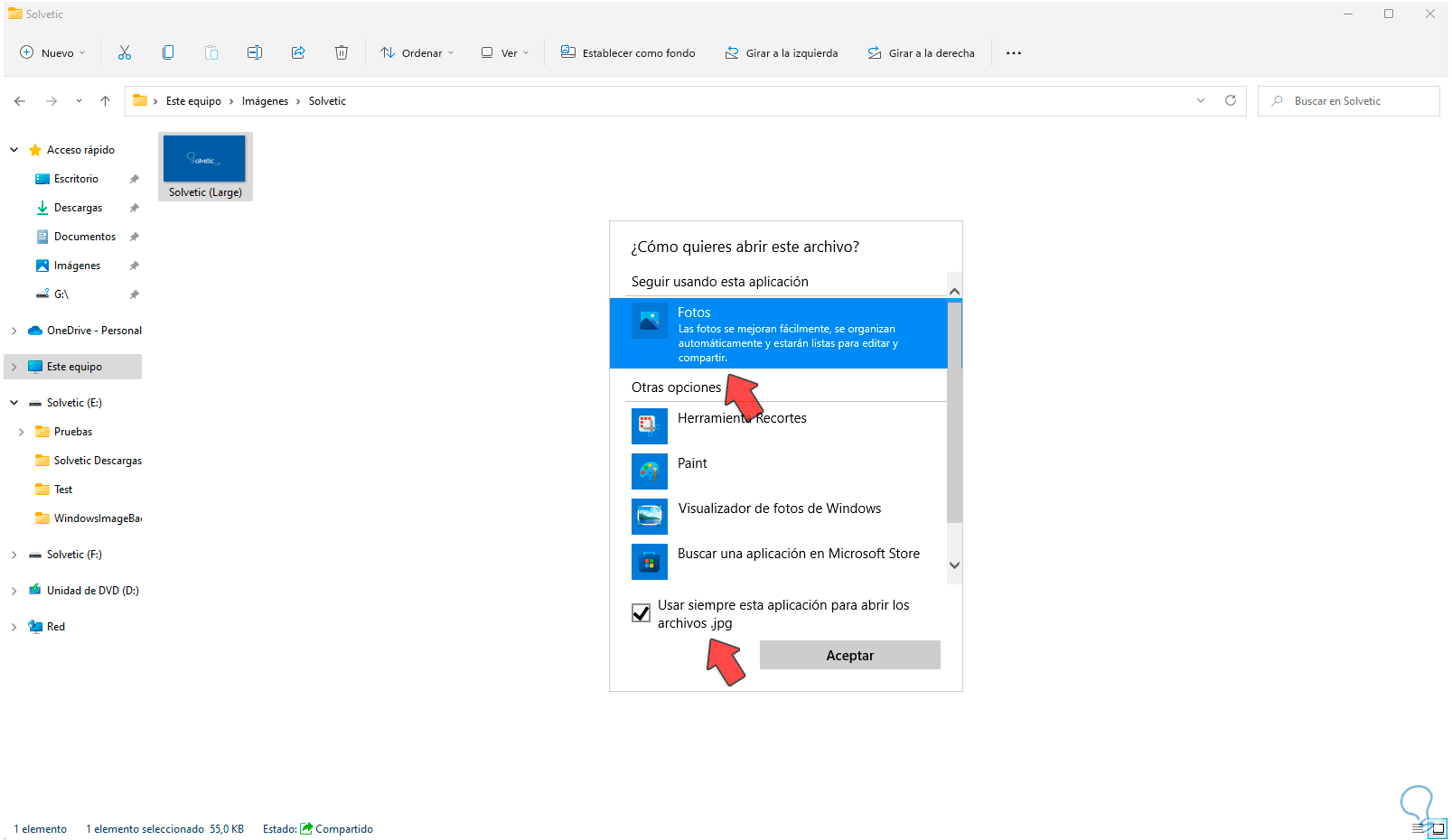Click the Herramienta Recortes app icon

pos(650,426)
